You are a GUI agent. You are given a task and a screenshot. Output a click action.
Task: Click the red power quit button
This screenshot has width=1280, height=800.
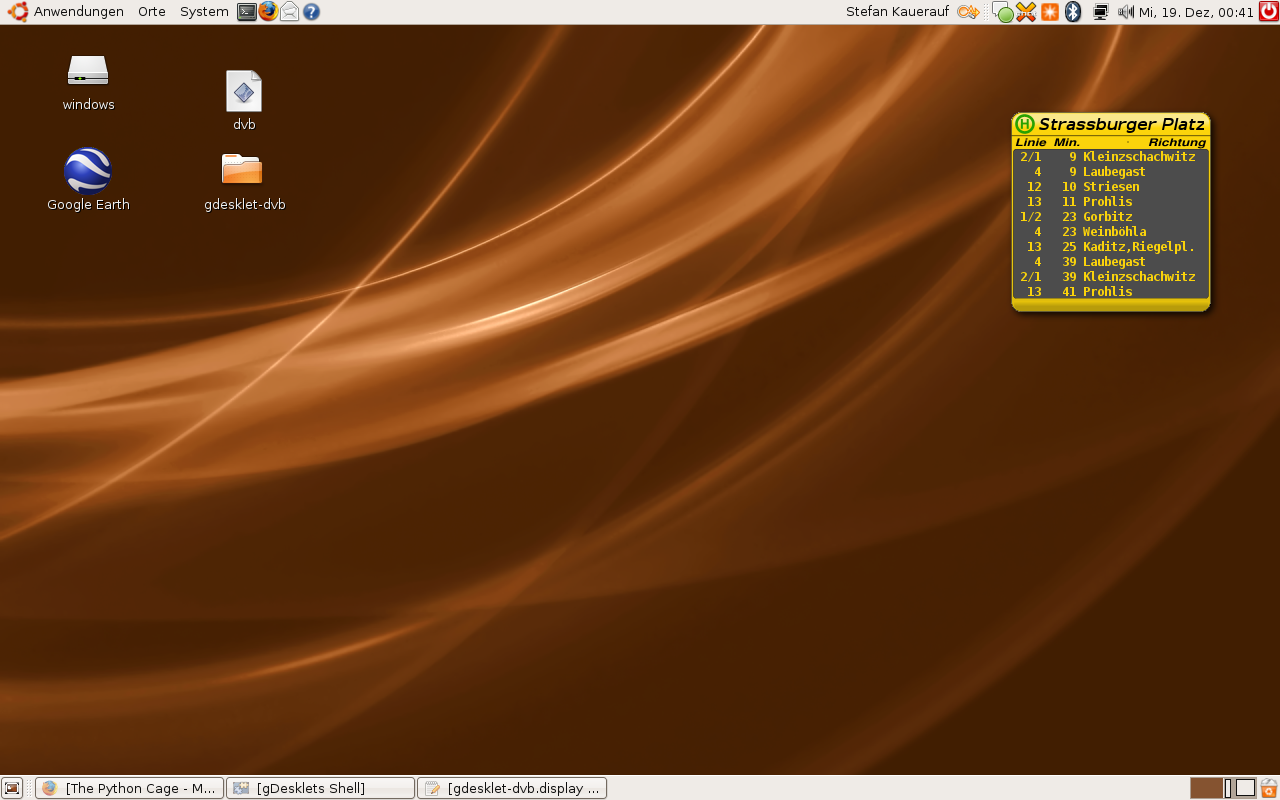[1268, 12]
